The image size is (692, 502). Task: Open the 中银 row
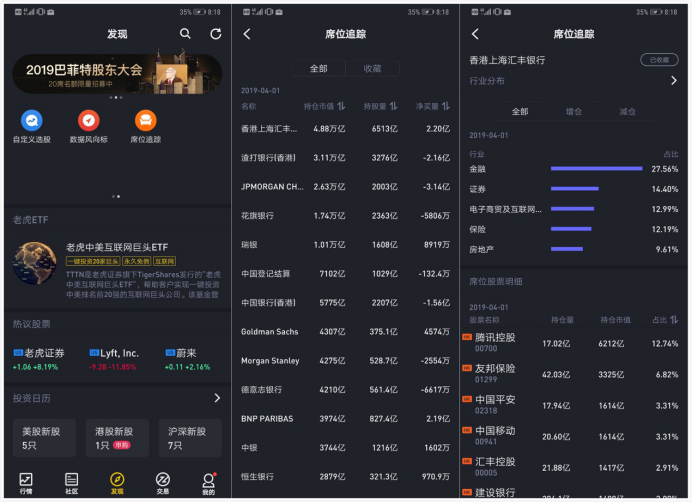click(x=345, y=448)
